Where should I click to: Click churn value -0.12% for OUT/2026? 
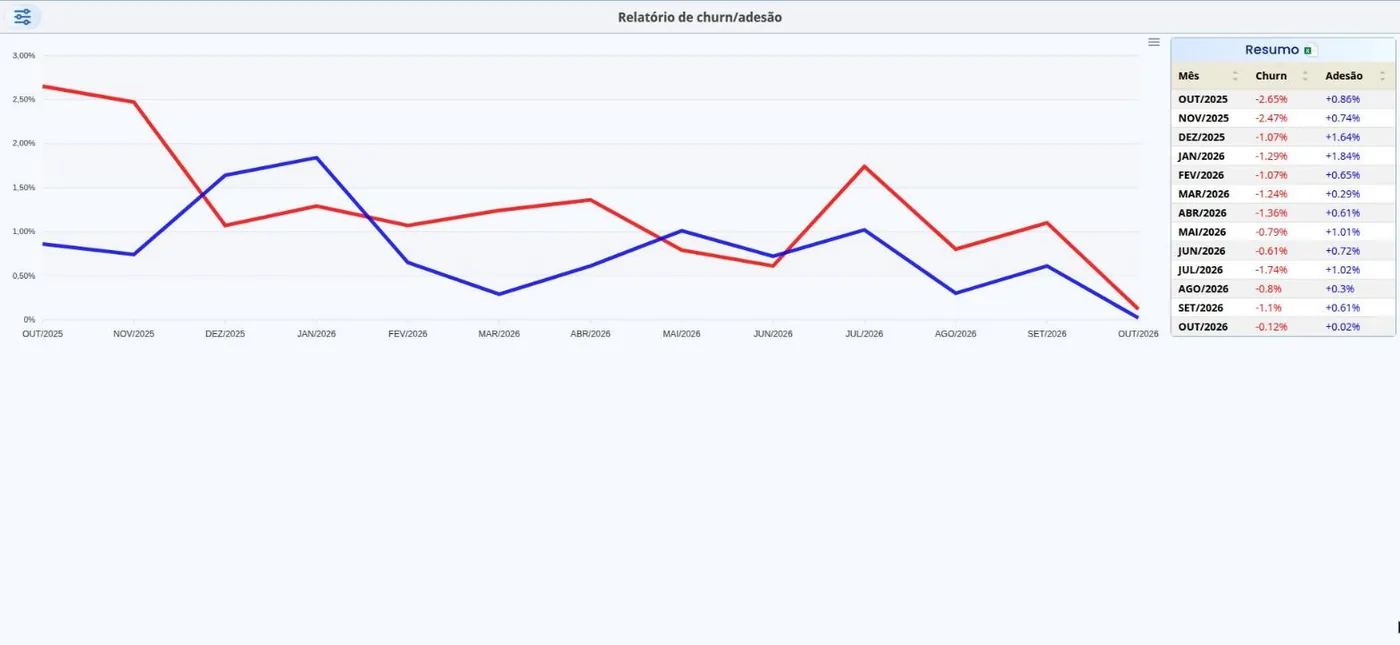pos(1271,327)
